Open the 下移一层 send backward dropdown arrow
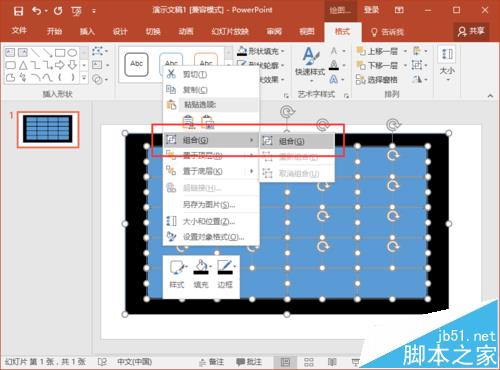This screenshot has width=500, height=370. coord(405,65)
